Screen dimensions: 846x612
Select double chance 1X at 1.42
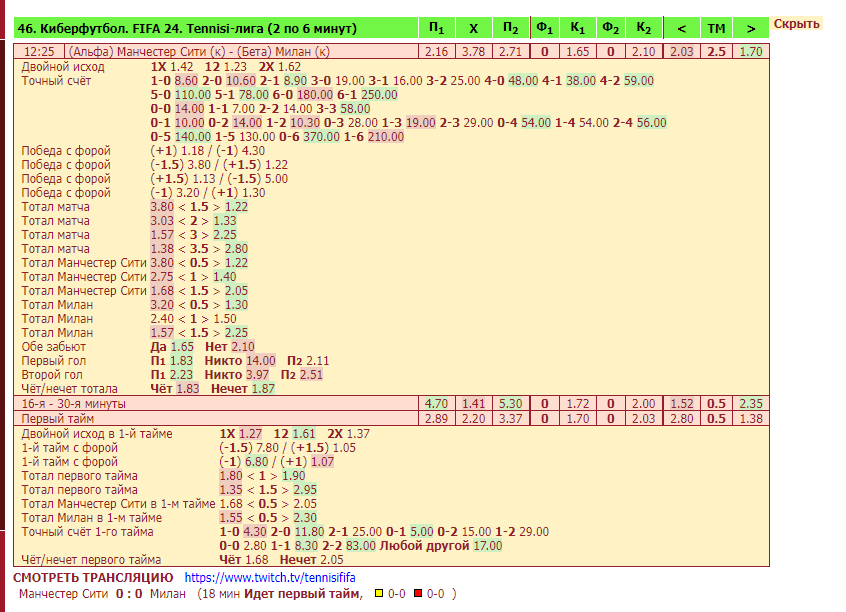pyautogui.click(x=182, y=67)
